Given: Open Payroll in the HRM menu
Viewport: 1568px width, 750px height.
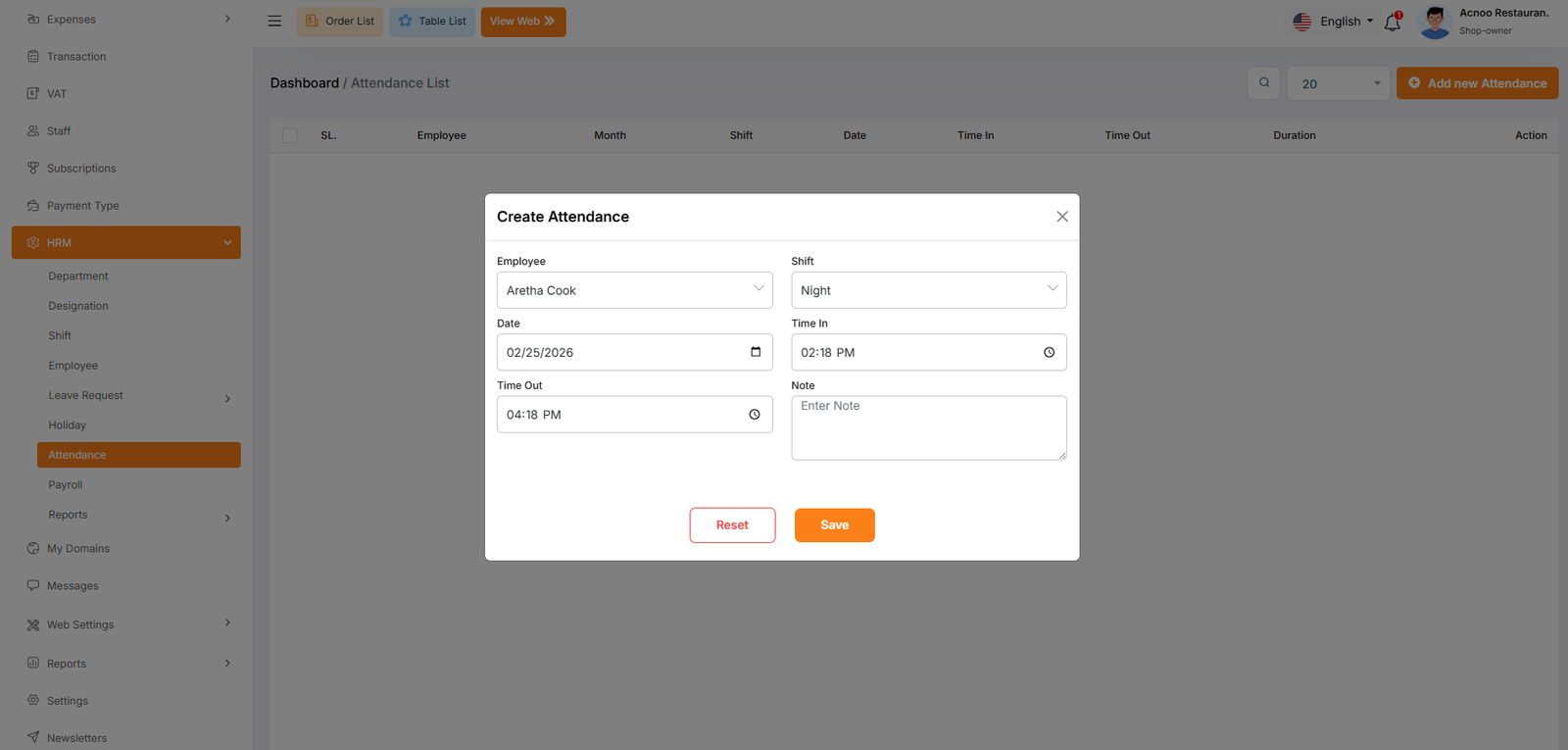Looking at the screenshot, I should (66, 485).
